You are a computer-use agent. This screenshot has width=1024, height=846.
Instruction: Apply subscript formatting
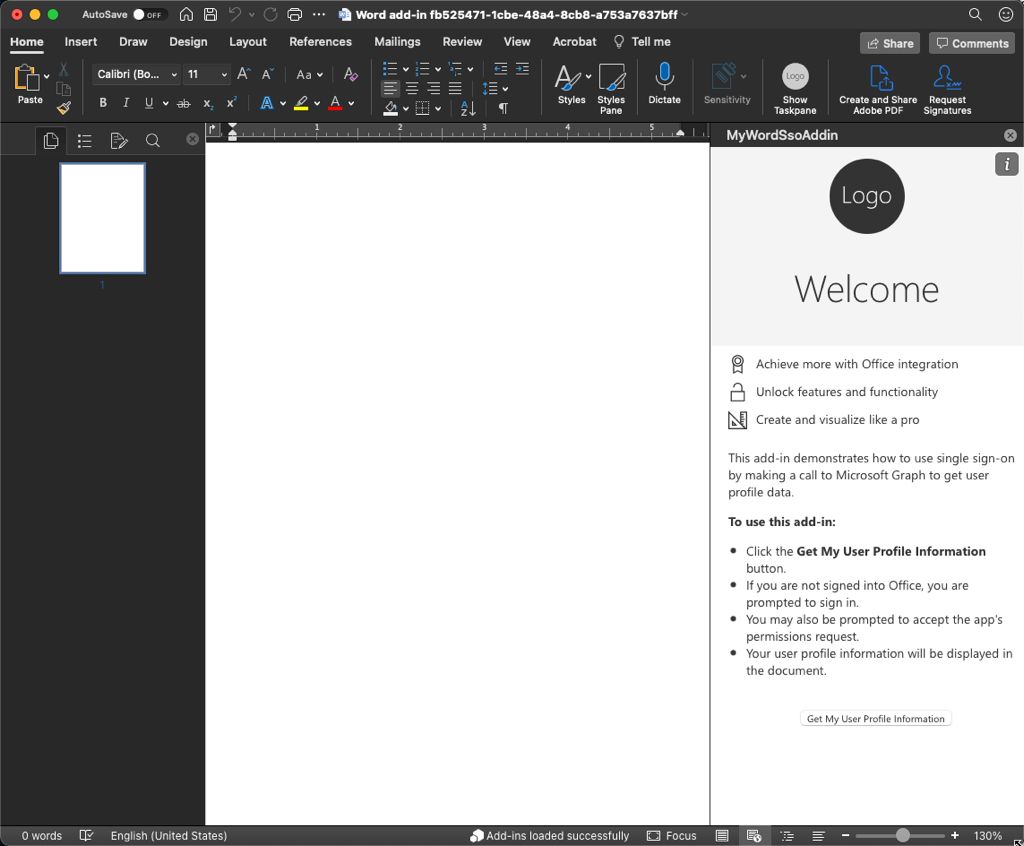point(208,103)
